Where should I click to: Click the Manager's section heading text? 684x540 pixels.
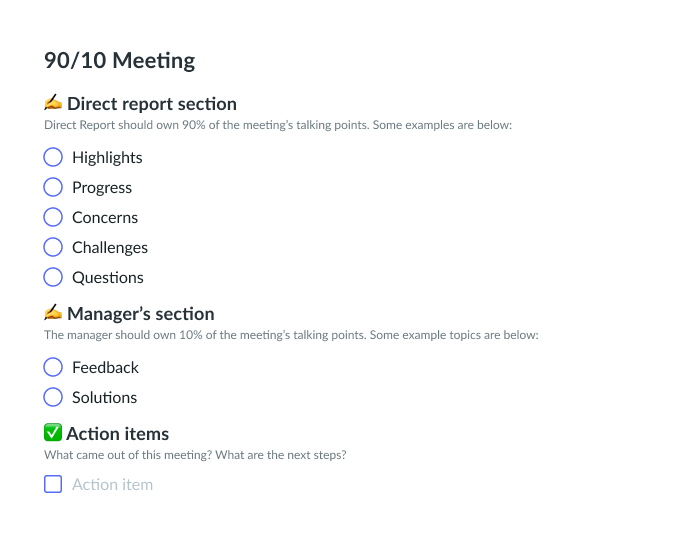(140, 313)
